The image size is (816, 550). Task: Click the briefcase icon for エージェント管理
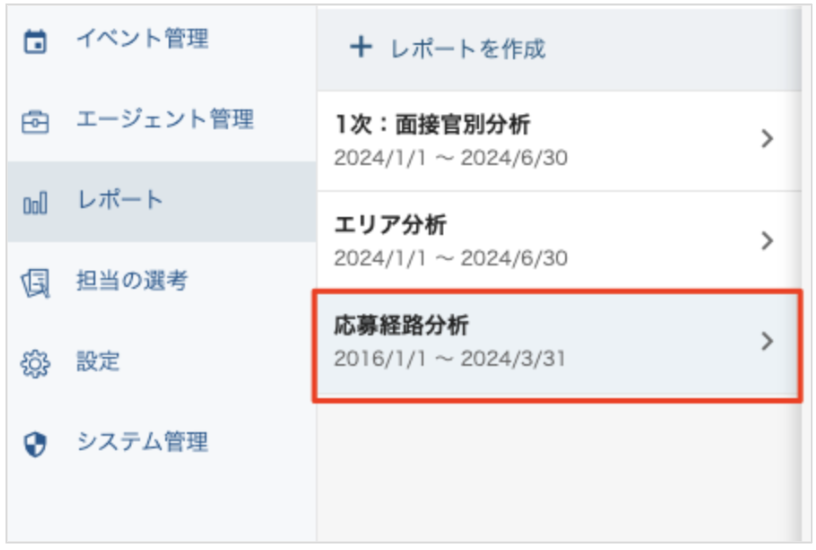pos(35,123)
